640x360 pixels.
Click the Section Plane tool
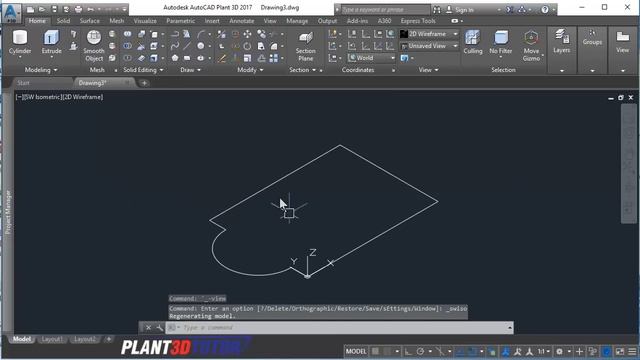click(x=305, y=46)
